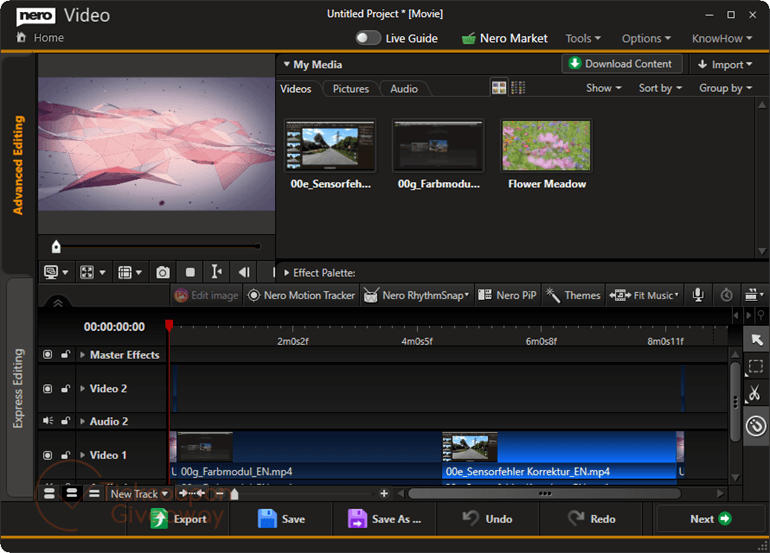Open Nero PiP

click(x=507, y=295)
